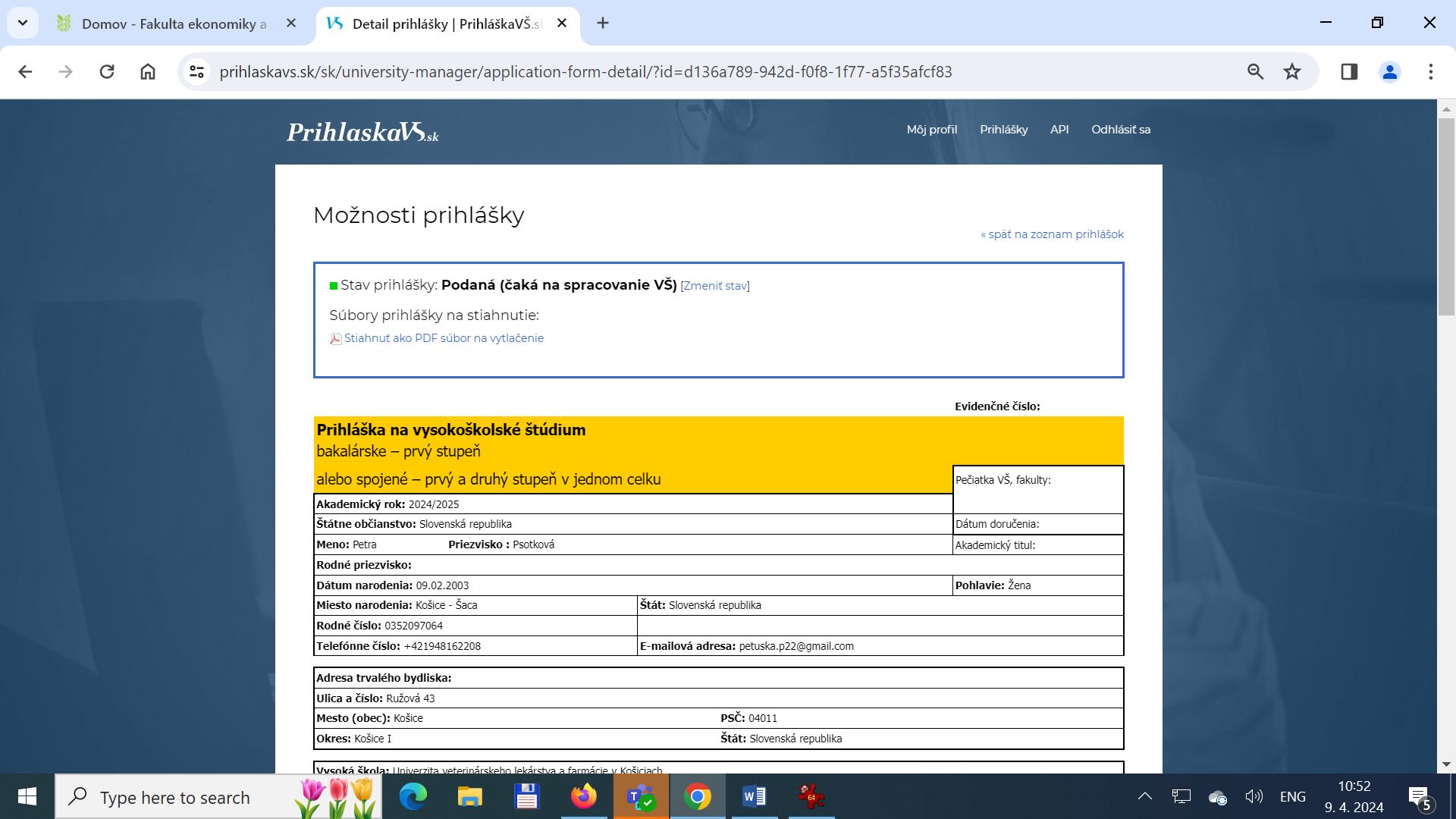Open Word from the taskbar
Viewport: 1456px width, 819px height.
click(x=754, y=797)
